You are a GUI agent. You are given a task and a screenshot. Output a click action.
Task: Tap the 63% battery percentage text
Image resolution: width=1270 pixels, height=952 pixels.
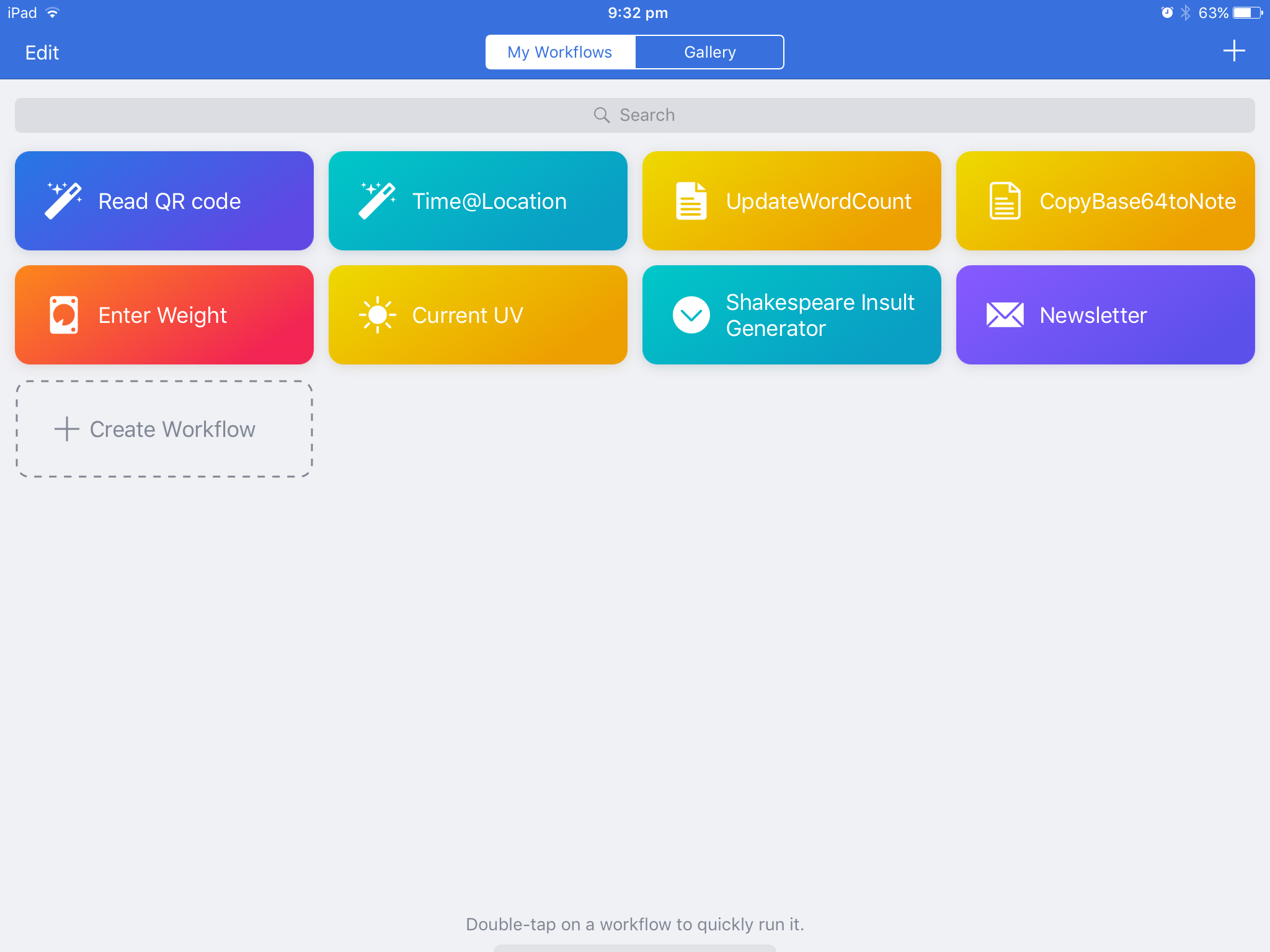tap(1213, 12)
